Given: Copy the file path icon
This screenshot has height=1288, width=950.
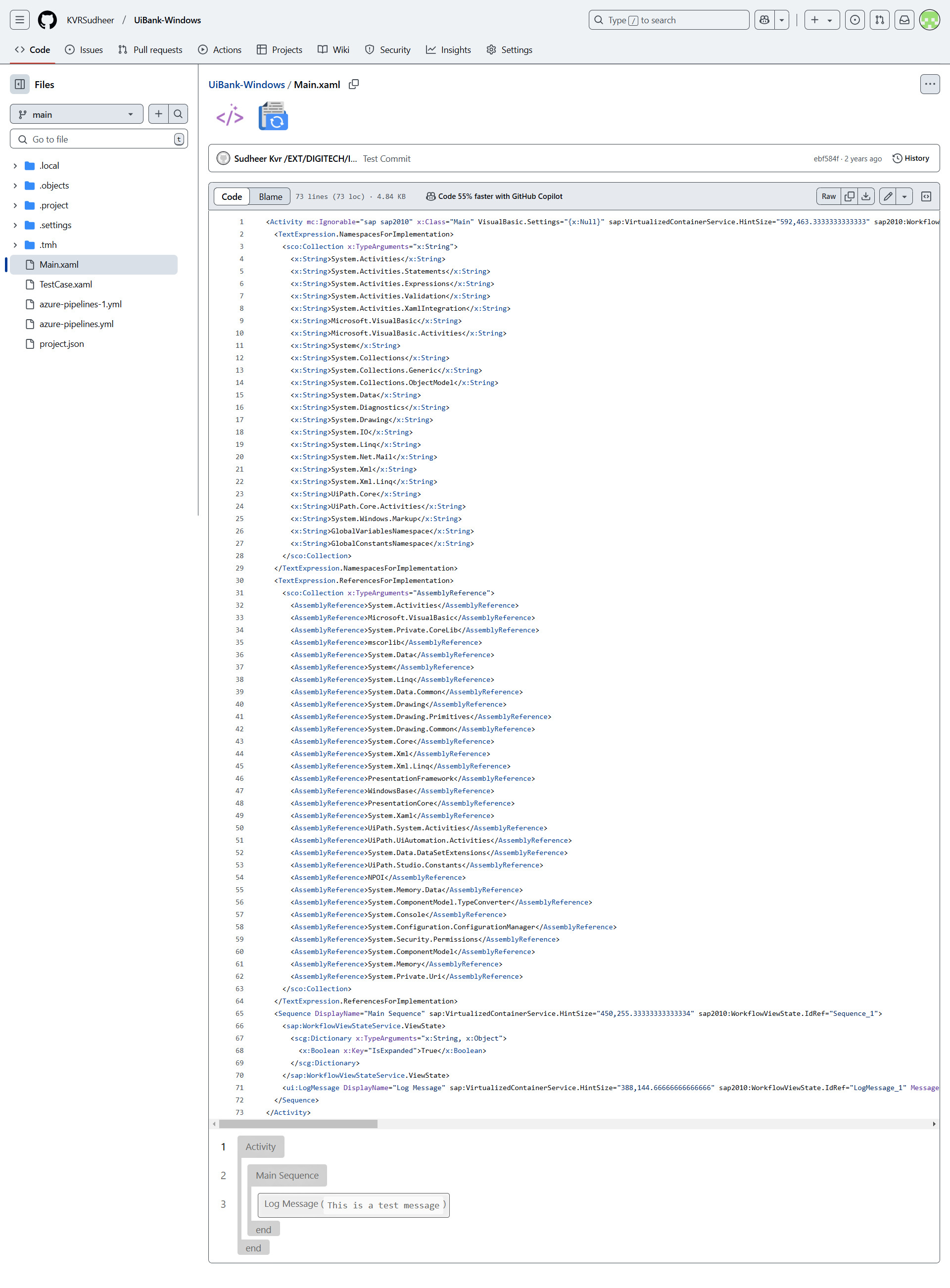Looking at the screenshot, I should coord(354,85).
